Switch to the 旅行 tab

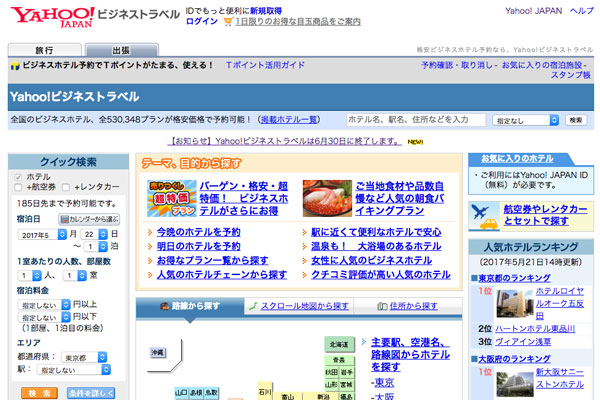coord(44,50)
